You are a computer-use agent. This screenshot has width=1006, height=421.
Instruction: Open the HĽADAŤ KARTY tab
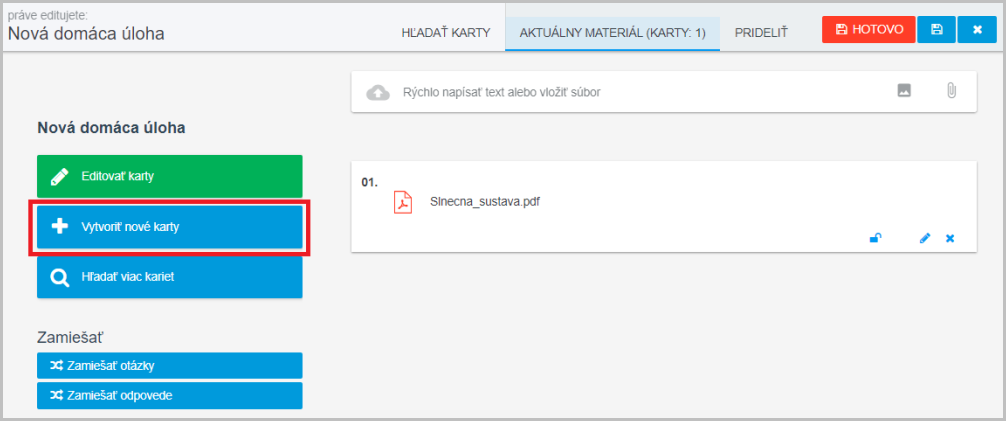coord(445,33)
